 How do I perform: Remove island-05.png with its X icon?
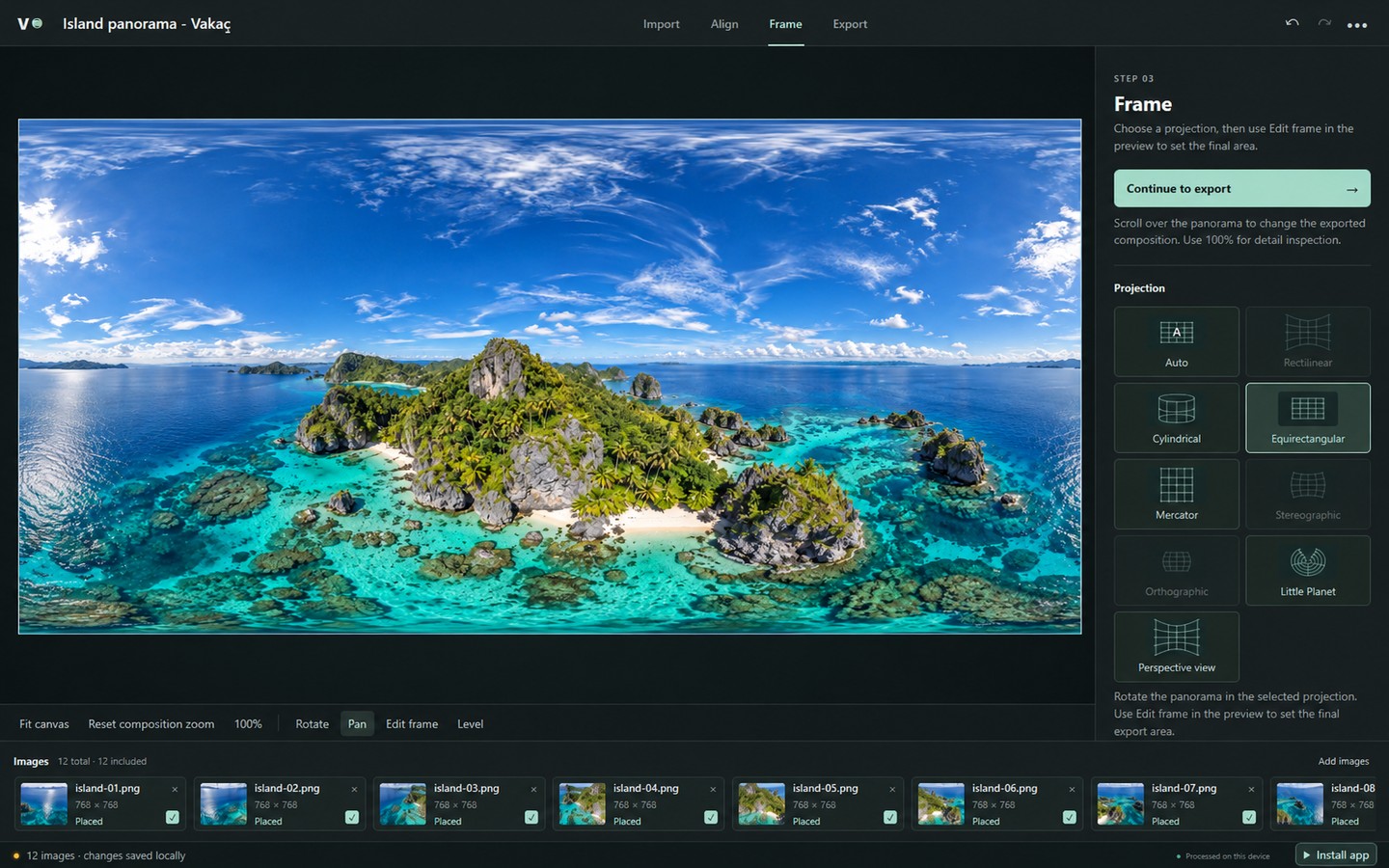892,789
